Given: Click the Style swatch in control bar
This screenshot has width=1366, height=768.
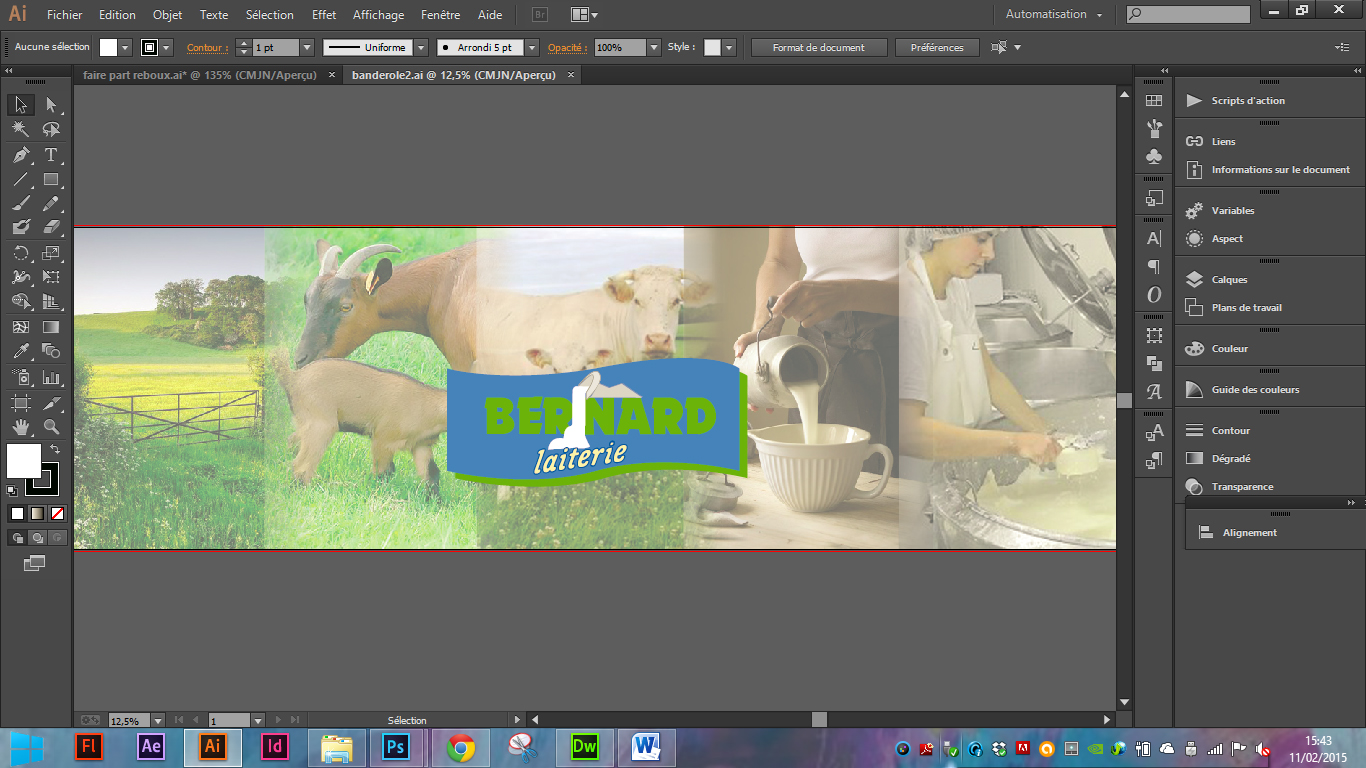Looking at the screenshot, I should tap(712, 48).
